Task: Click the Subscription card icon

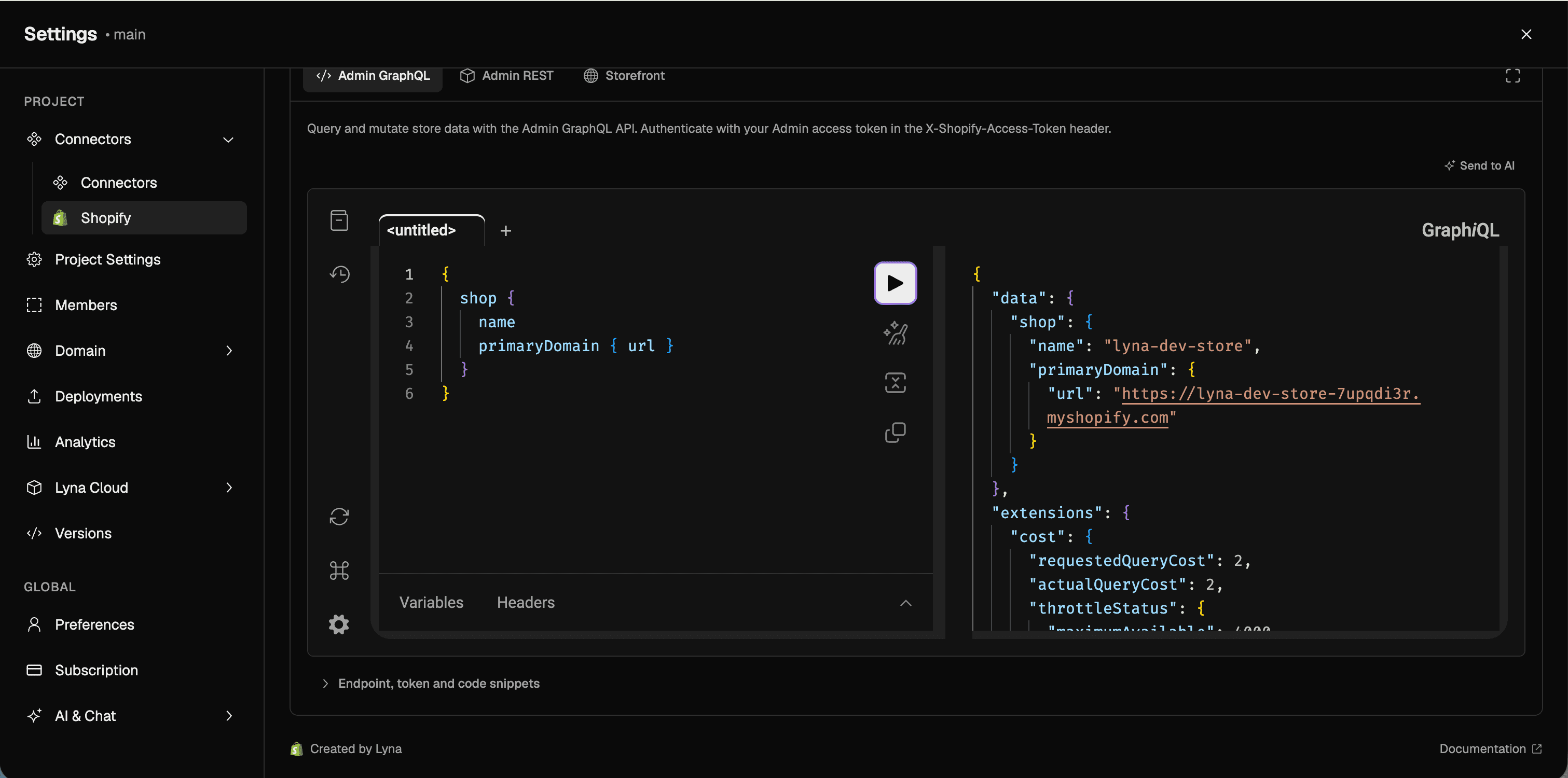Action: click(34, 670)
